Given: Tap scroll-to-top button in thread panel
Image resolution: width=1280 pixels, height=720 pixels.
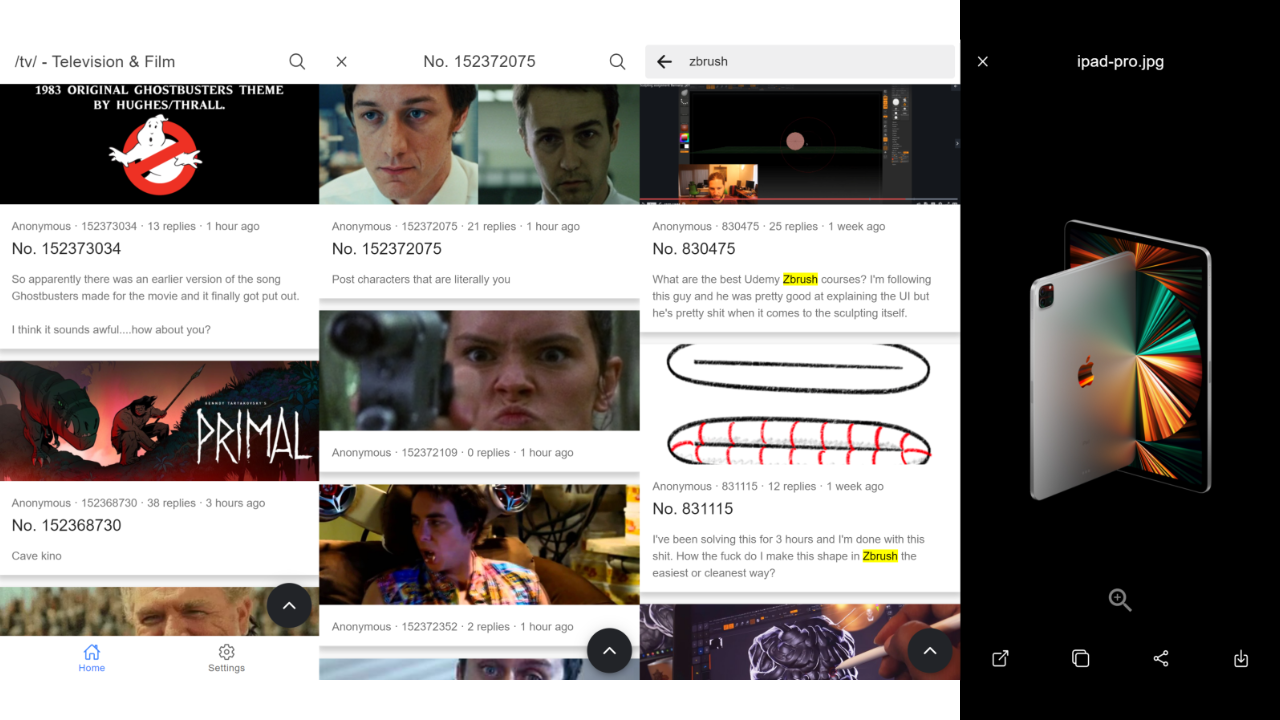Looking at the screenshot, I should (x=609, y=651).
